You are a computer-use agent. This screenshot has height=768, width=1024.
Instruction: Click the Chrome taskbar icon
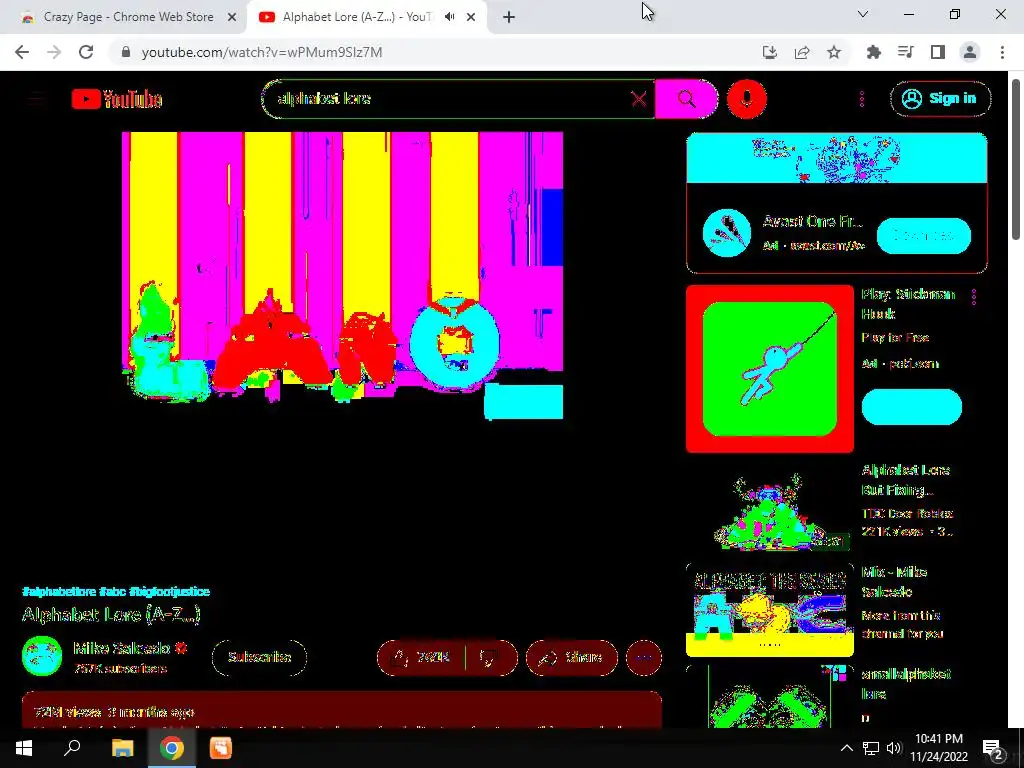pyautogui.click(x=171, y=748)
